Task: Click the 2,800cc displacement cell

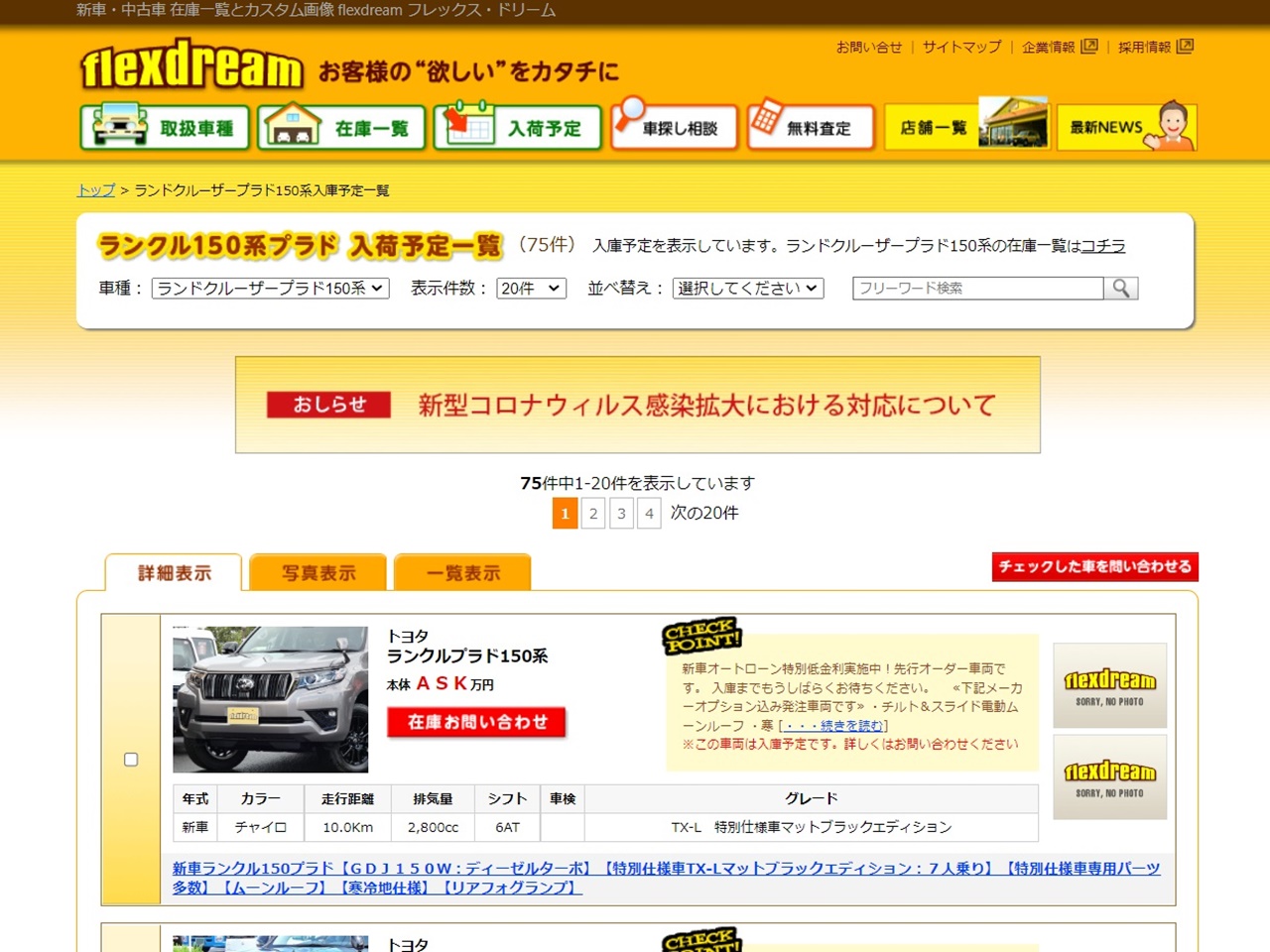Action: 434,827
